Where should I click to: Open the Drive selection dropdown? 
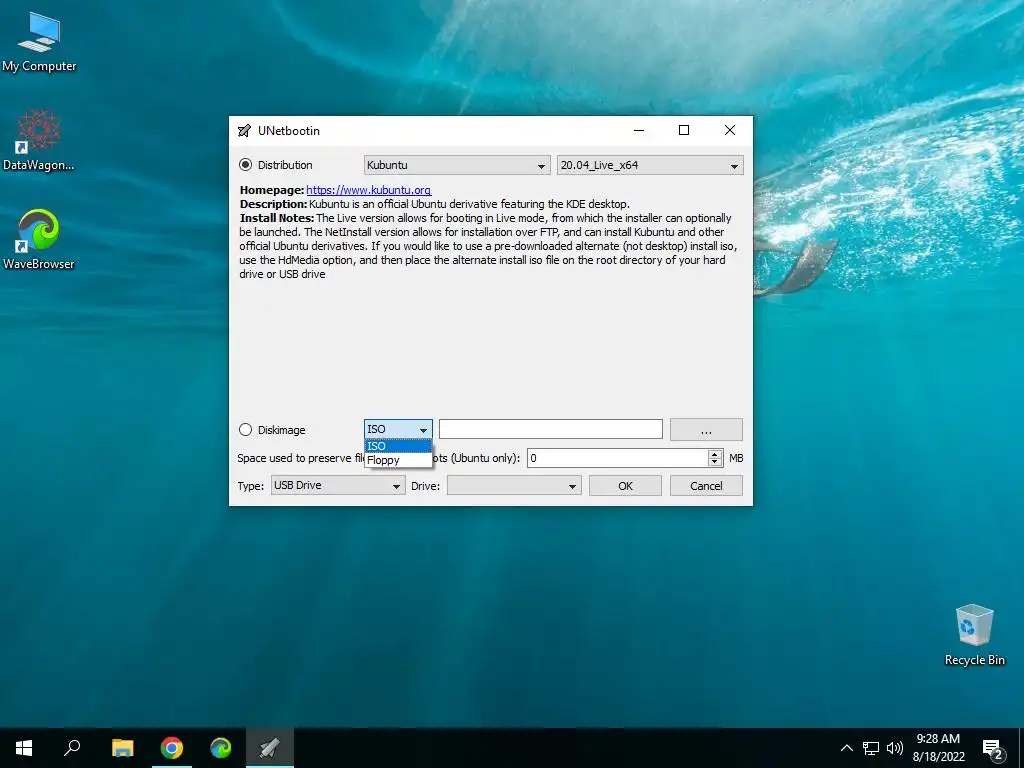pos(514,485)
